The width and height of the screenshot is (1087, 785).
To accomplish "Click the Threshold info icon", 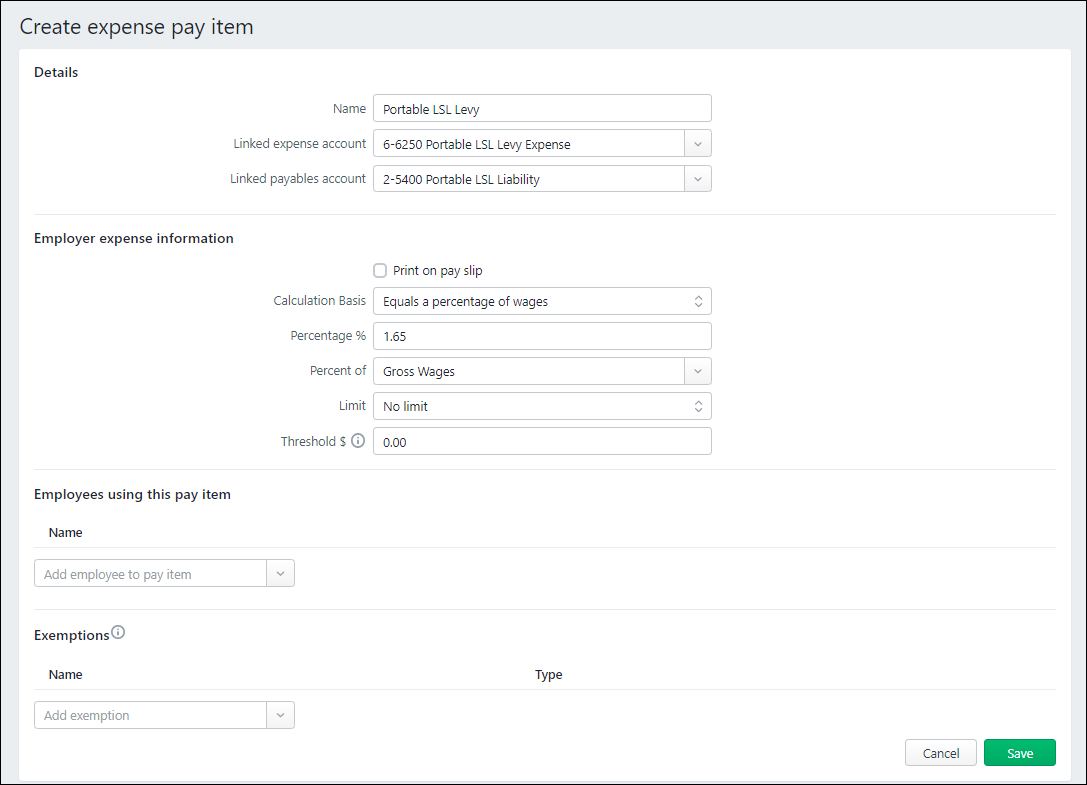I will coord(358,440).
